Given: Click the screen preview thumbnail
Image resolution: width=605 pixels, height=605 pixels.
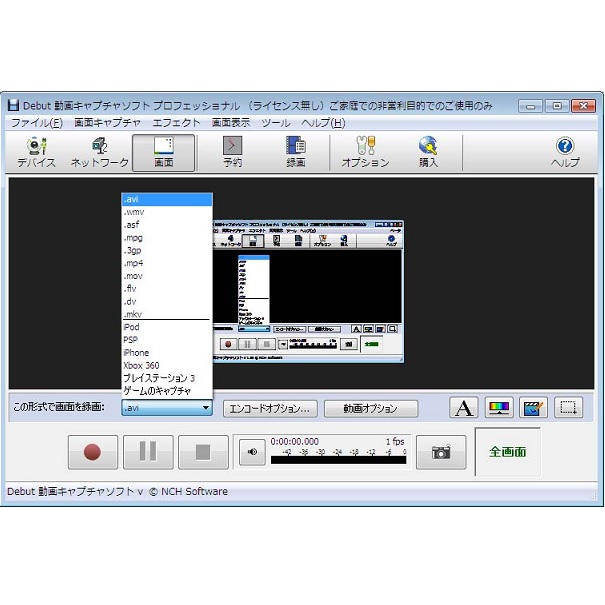Looking at the screenshot, I should click(308, 291).
